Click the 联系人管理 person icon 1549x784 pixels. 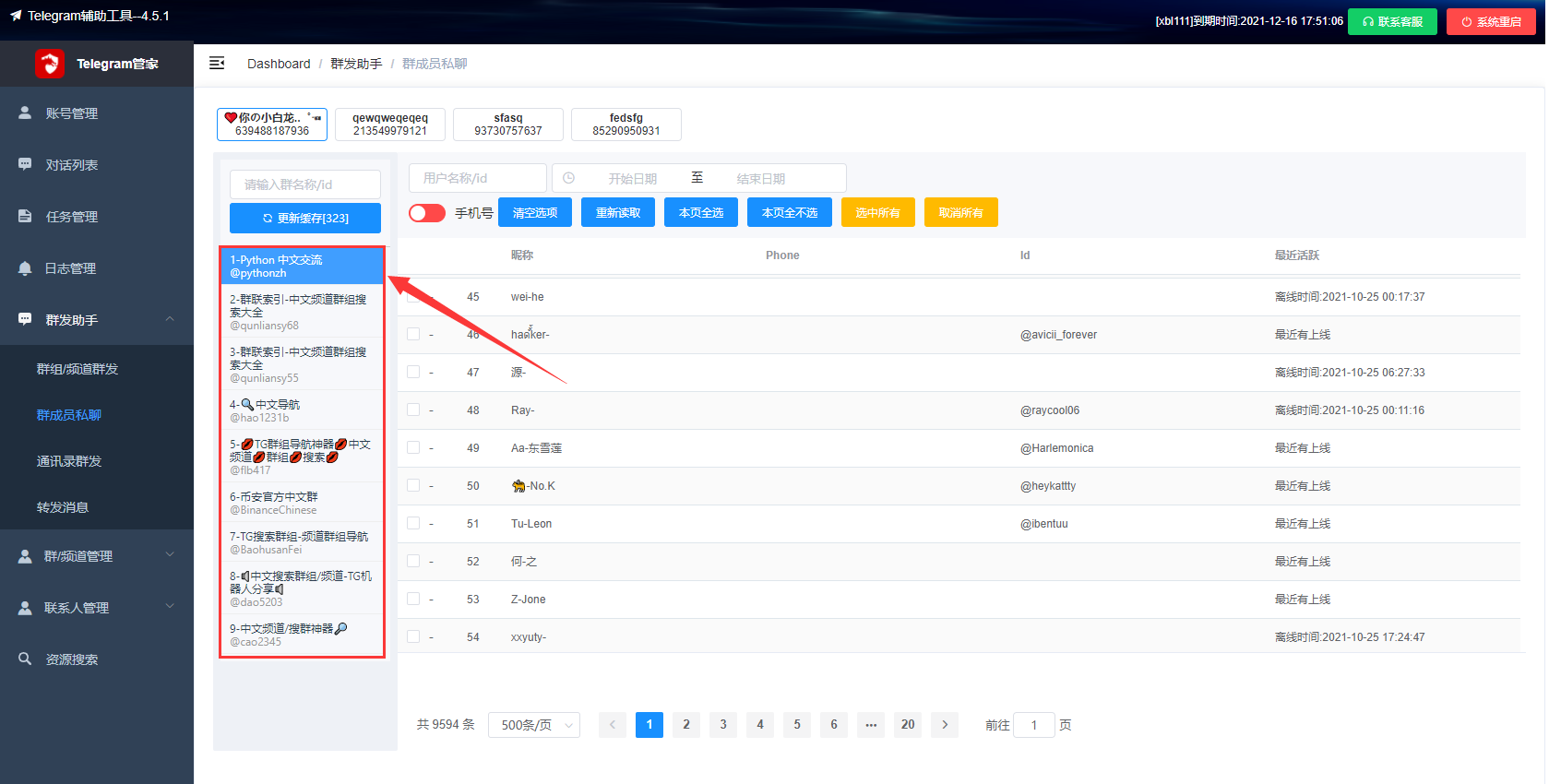25,607
